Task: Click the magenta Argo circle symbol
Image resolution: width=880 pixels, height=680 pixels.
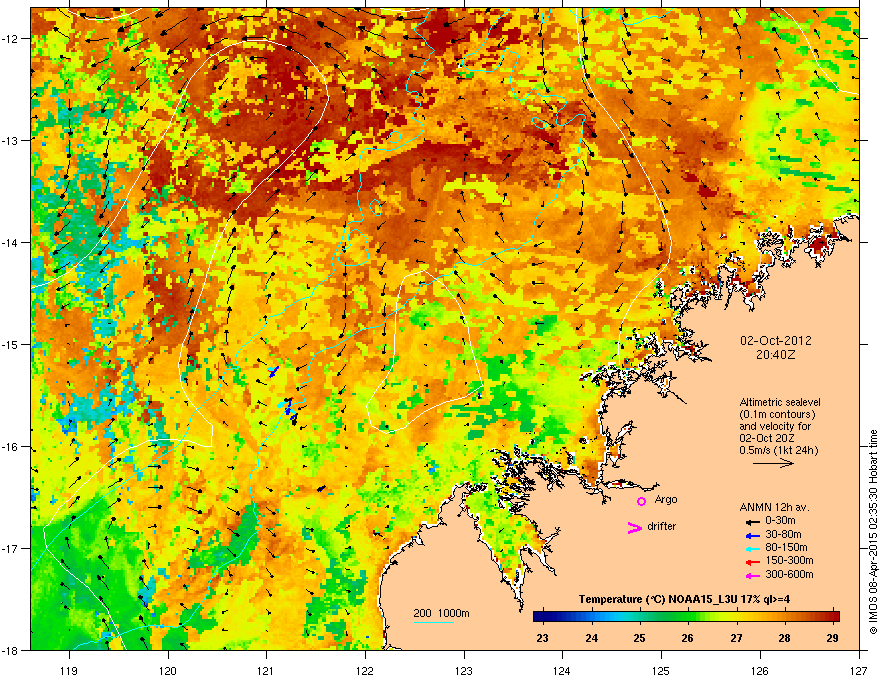Action: click(641, 501)
